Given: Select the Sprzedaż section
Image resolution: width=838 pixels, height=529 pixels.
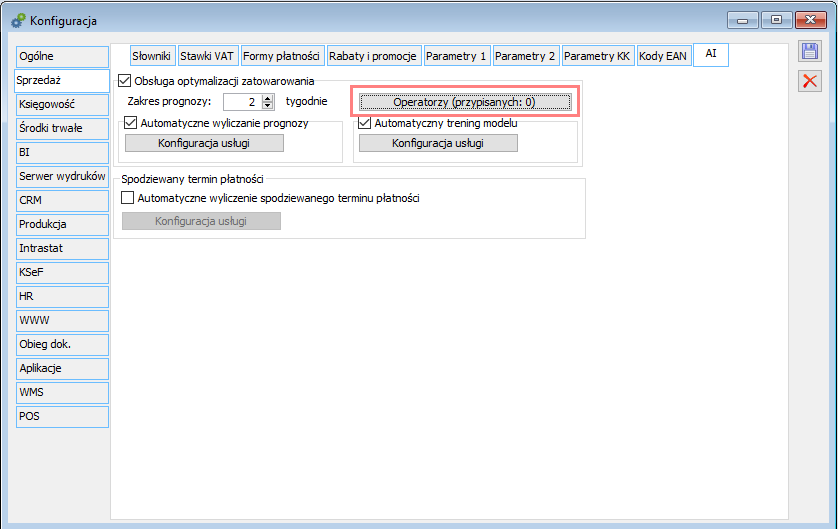Looking at the screenshot, I should click(62, 80).
